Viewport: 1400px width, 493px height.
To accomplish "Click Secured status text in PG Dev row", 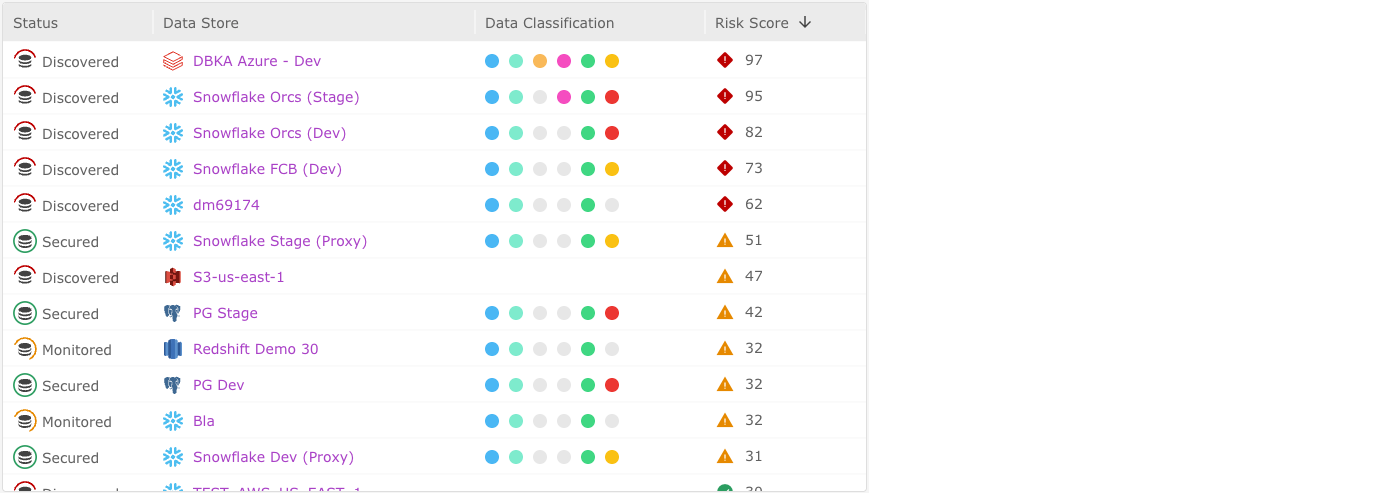I will 70,386.
